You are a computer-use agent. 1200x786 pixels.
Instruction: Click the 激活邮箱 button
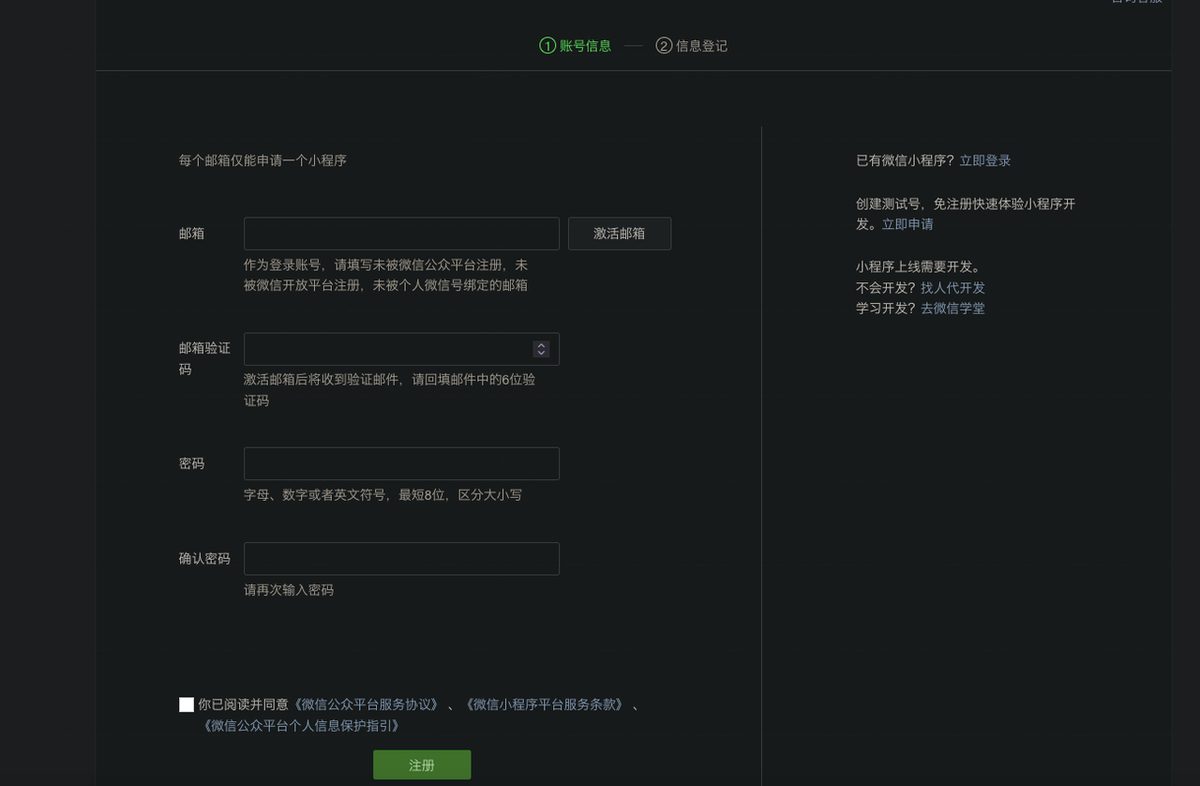click(x=619, y=233)
